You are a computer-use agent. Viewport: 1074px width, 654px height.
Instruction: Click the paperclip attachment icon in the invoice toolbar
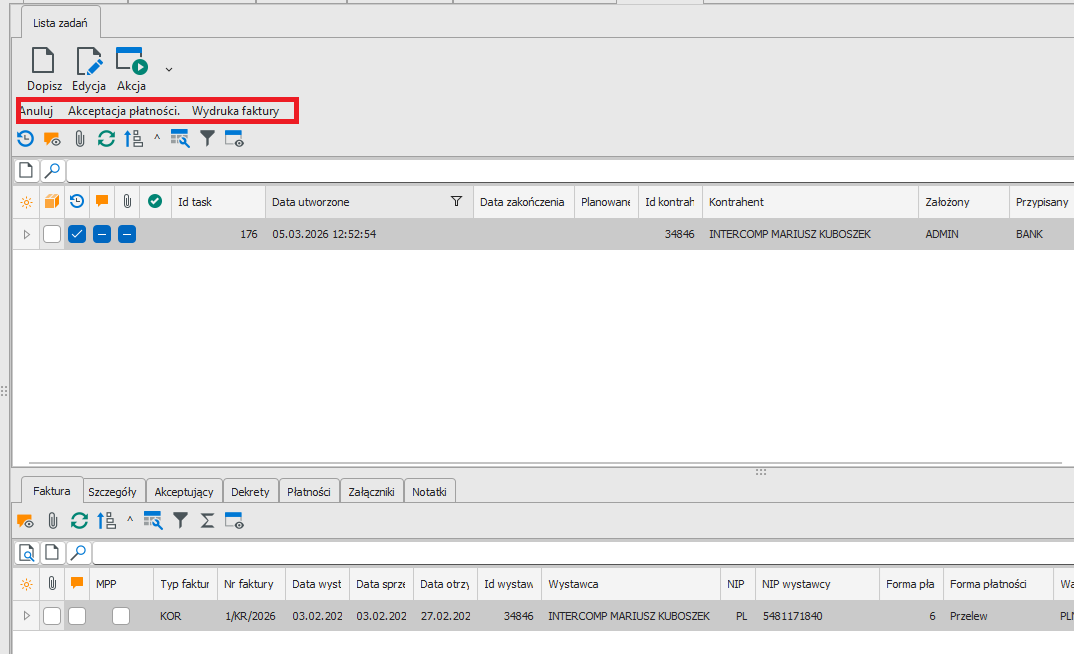[52, 520]
